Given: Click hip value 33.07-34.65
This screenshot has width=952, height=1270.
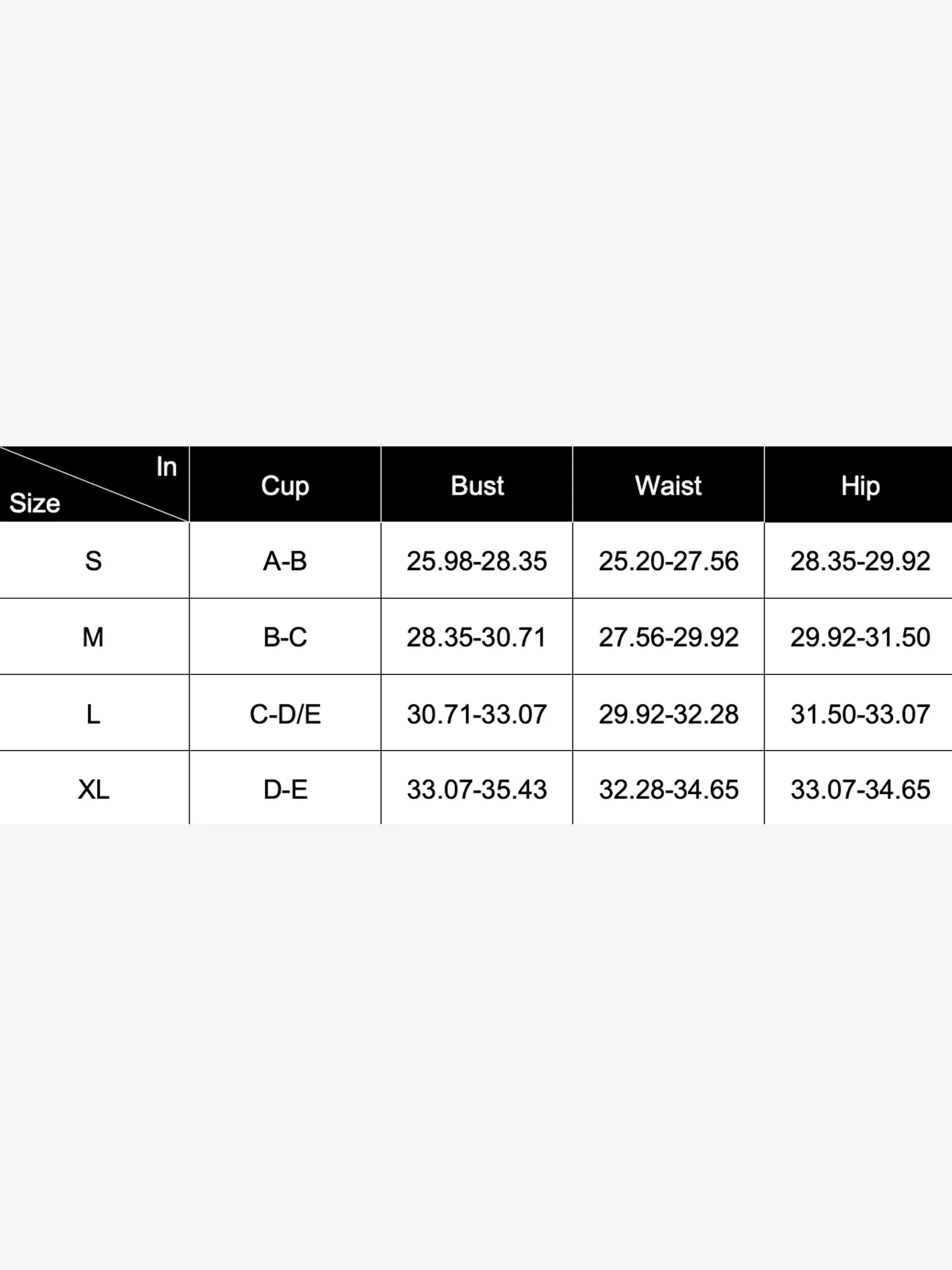Looking at the screenshot, I should click(x=859, y=789).
